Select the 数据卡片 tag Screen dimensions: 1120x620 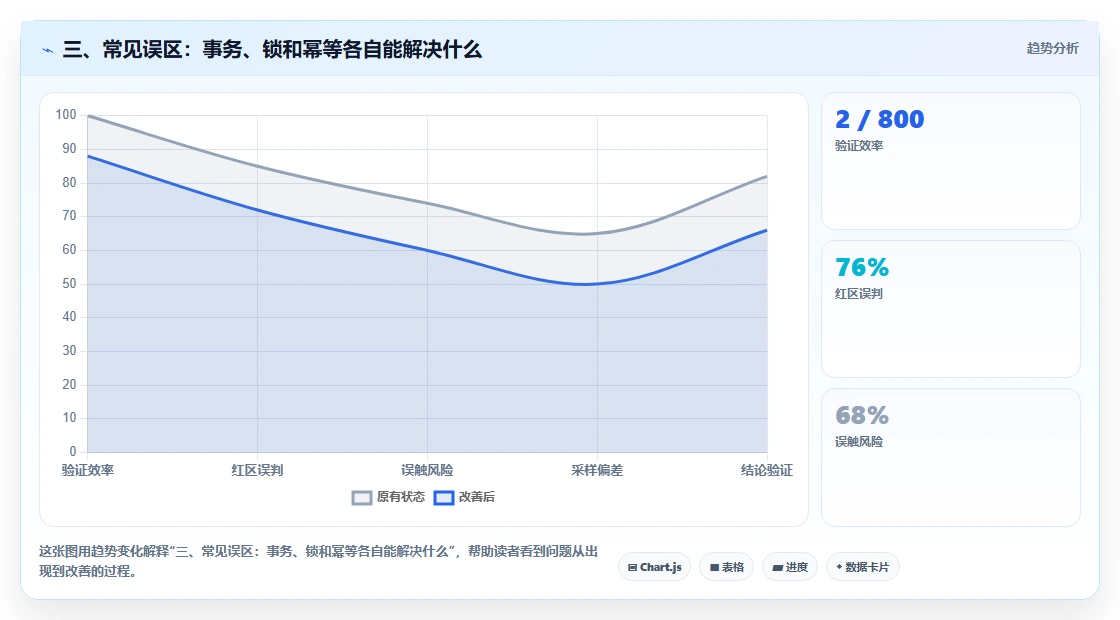(863, 567)
